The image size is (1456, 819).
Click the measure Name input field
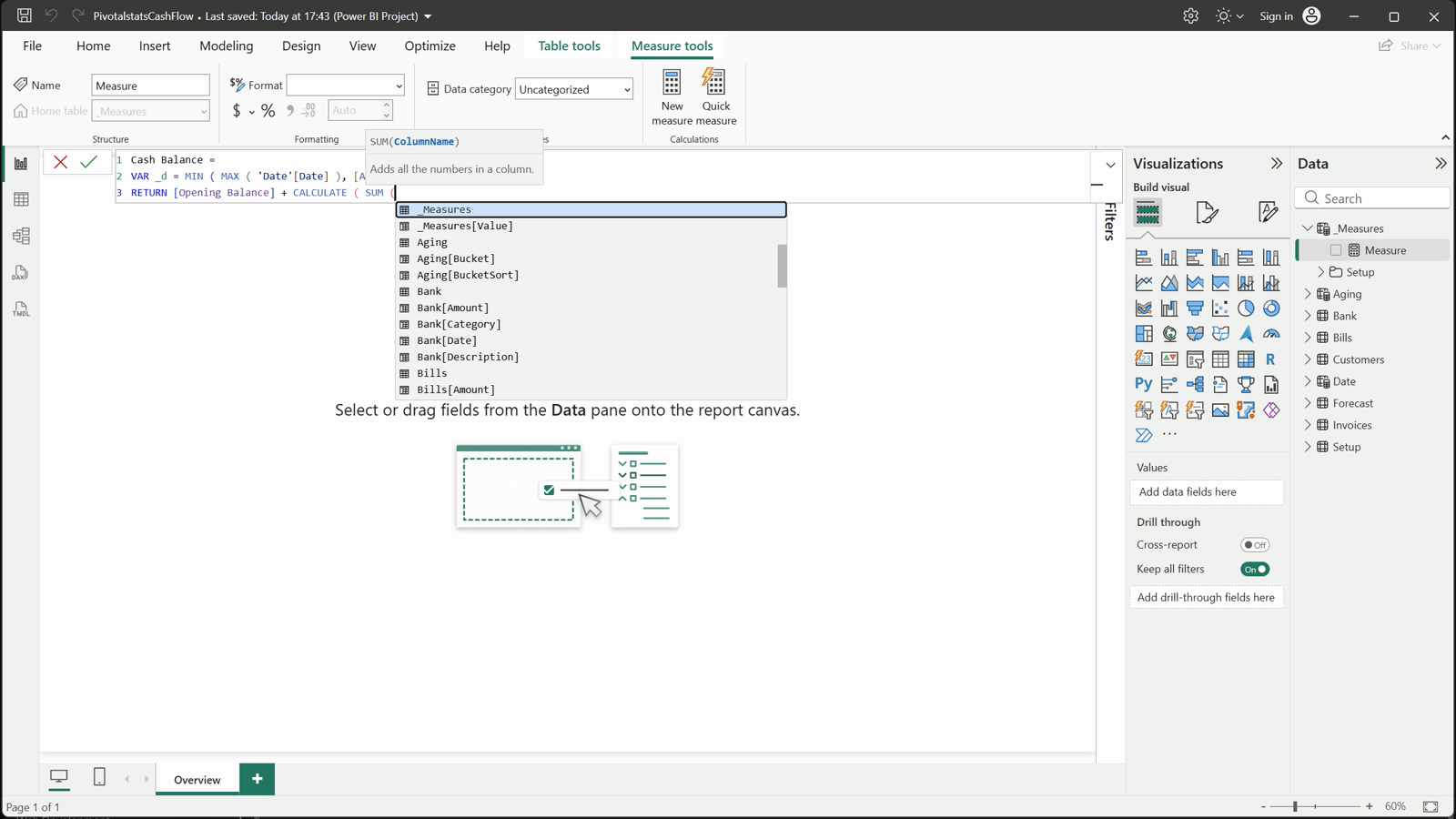tap(150, 86)
